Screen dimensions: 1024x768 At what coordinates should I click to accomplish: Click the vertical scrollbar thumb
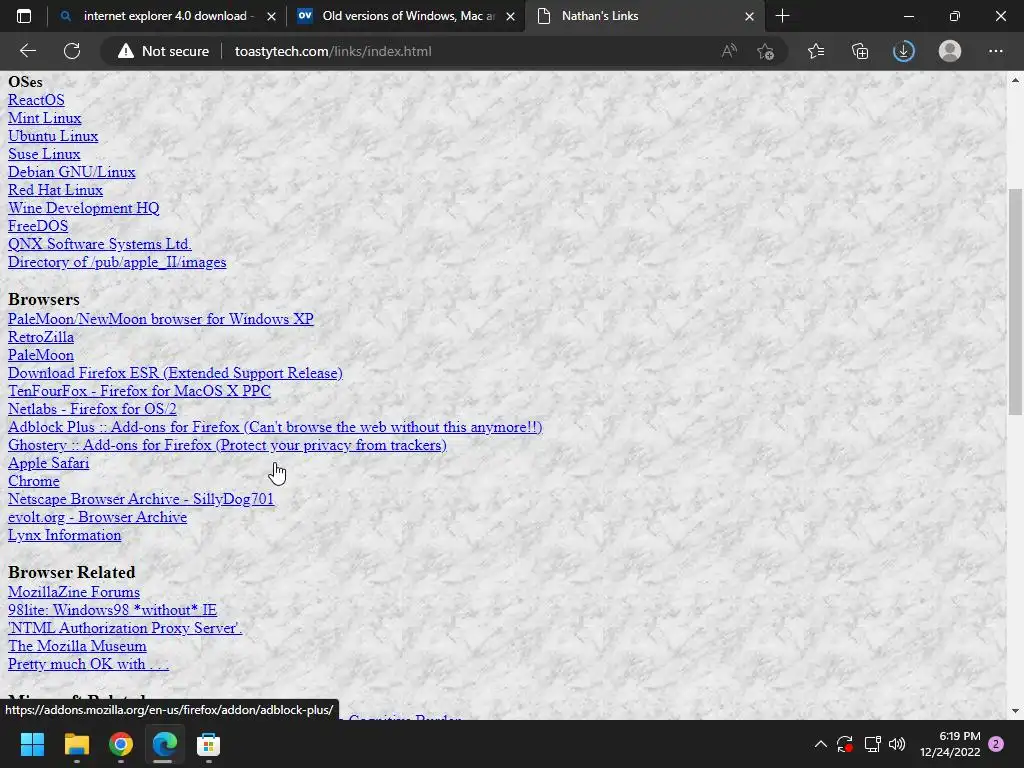[1015, 300]
